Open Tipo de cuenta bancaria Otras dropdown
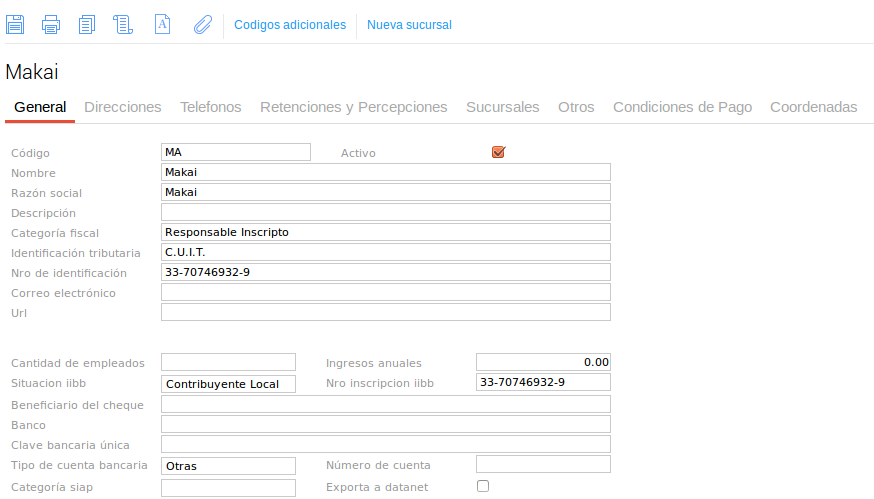Image resolution: width=874 pixels, height=499 pixels. (229, 466)
